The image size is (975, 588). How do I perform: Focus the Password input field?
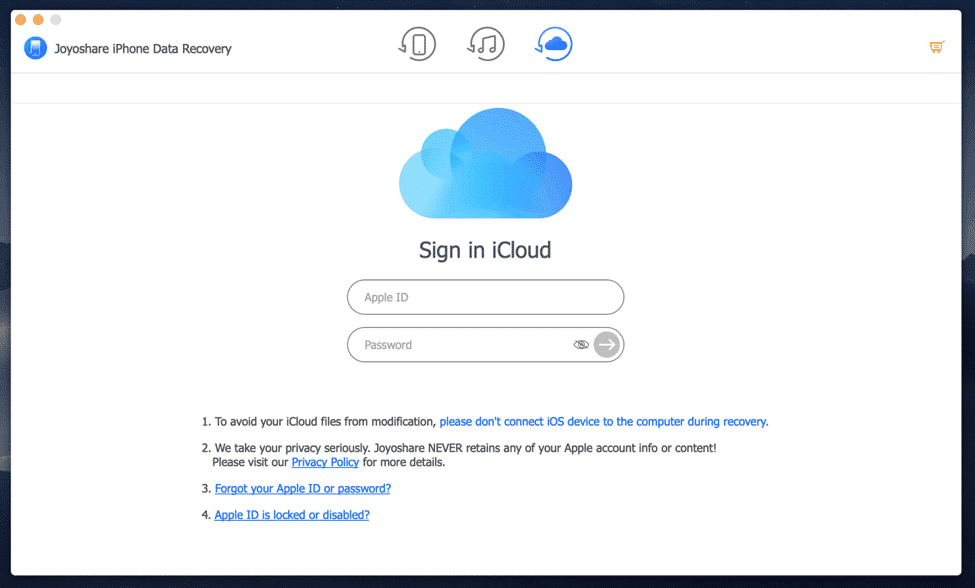[460, 344]
